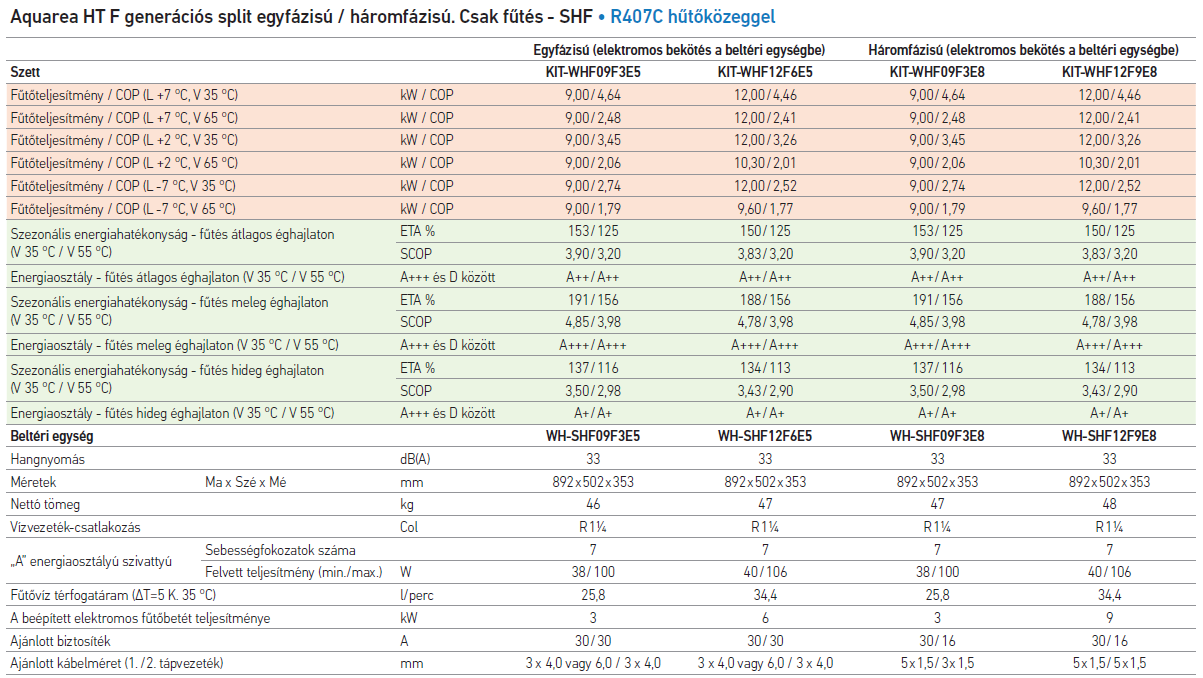Click pump power 40/106 under WH-SHF12F9E8

(x=1109, y=572)
